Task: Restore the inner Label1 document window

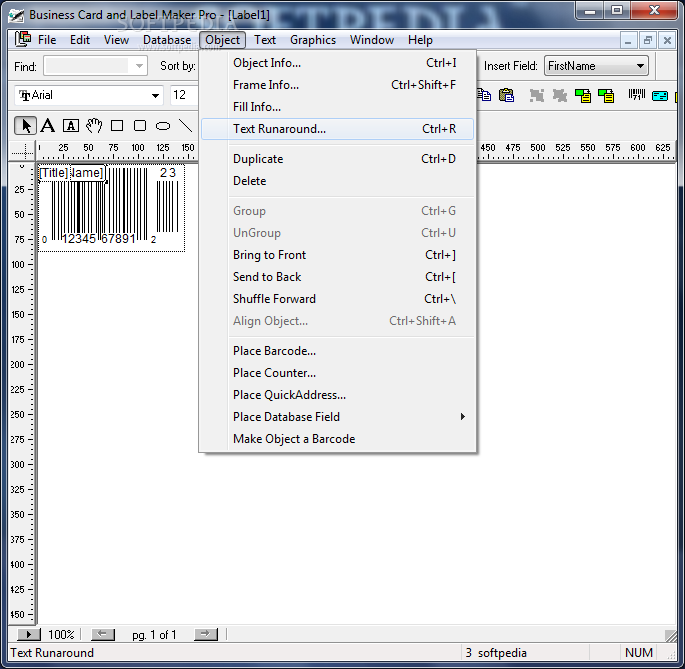Action: [647, 41]
